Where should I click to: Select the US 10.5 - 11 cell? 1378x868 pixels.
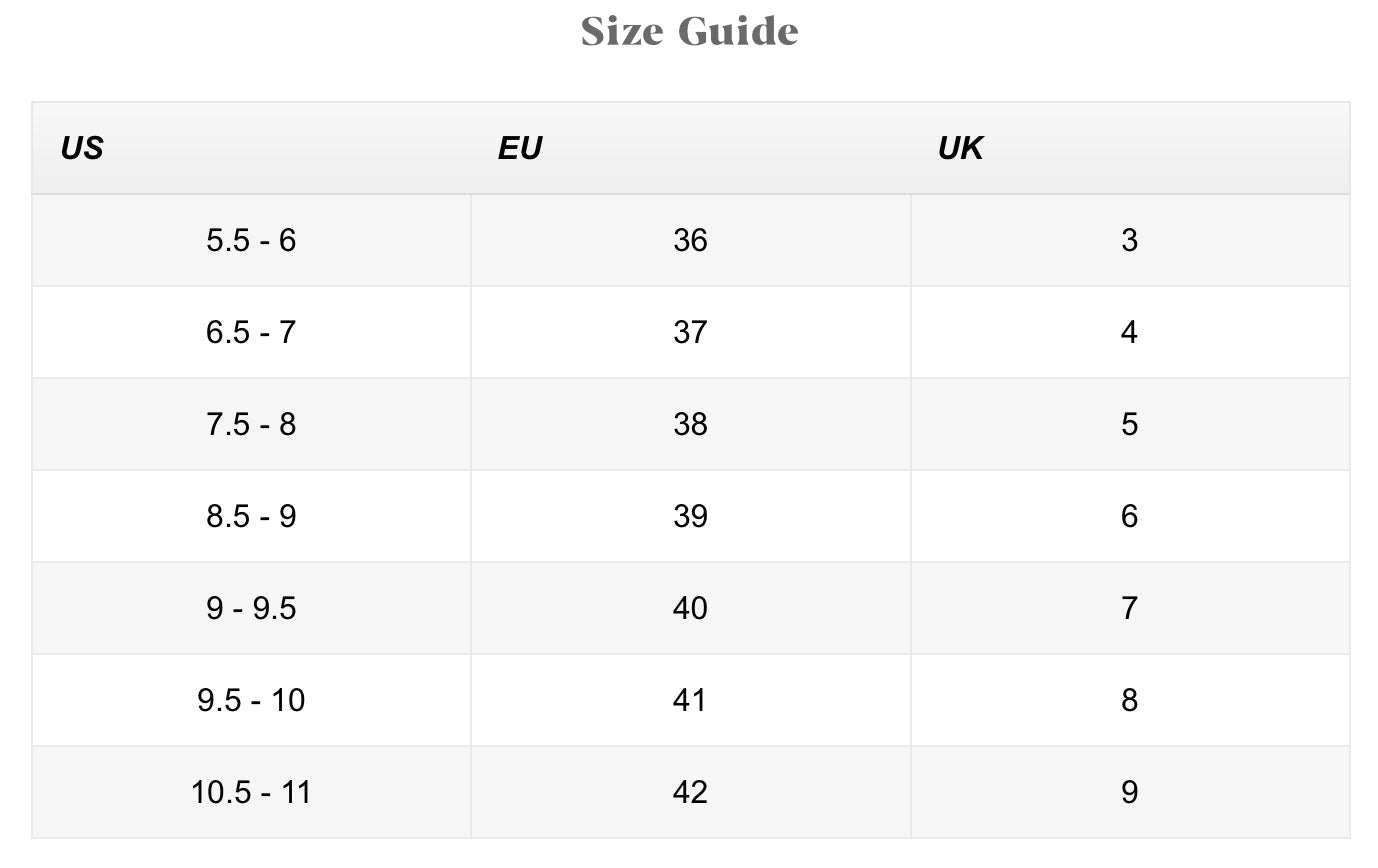251,792
